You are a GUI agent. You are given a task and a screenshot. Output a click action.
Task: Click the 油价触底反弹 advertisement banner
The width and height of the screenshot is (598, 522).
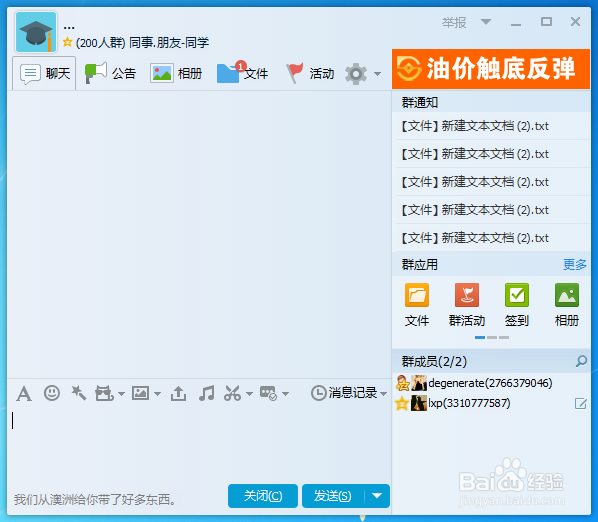(491, 69)
